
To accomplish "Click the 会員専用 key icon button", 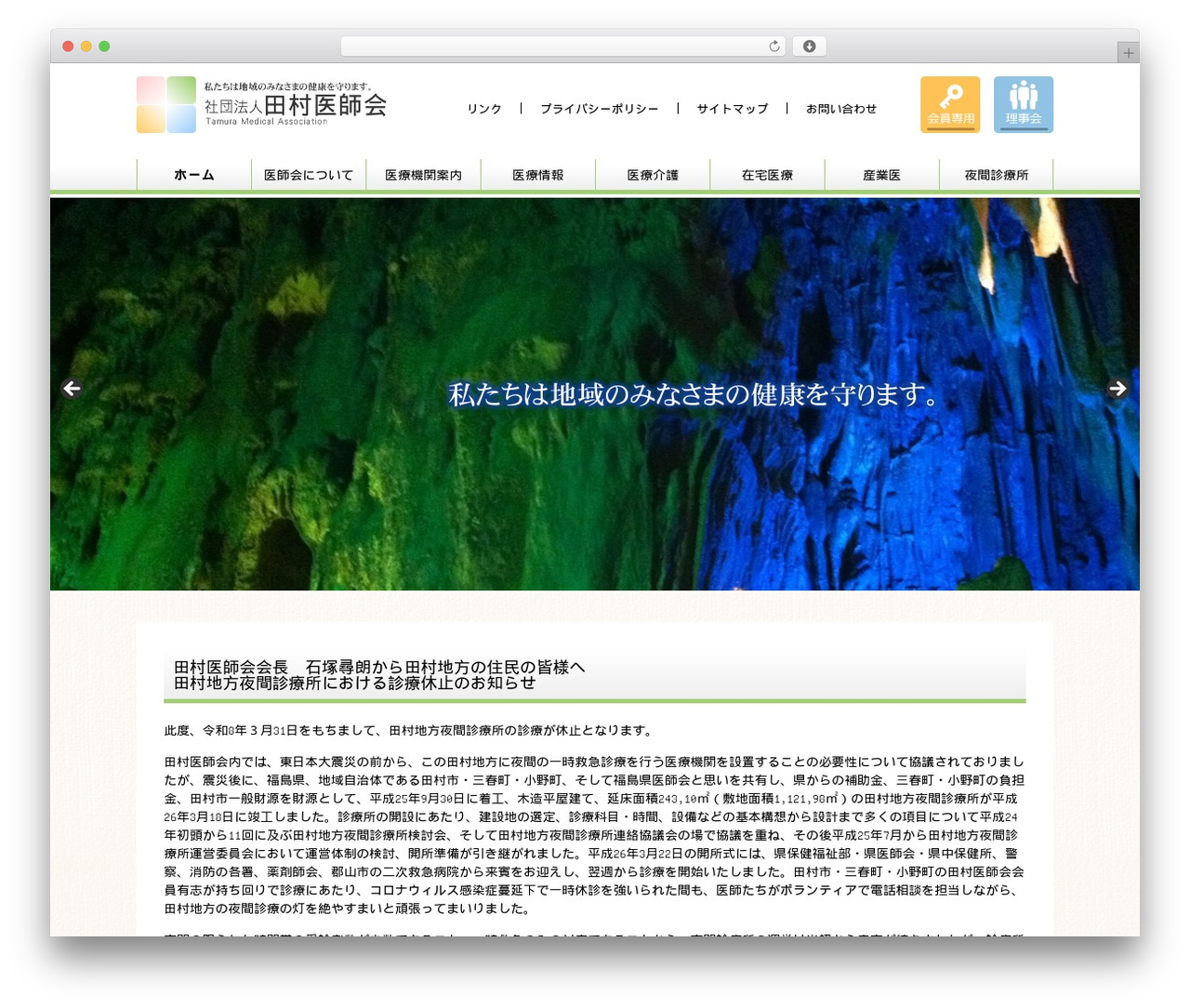I will (x=950, y=104).
